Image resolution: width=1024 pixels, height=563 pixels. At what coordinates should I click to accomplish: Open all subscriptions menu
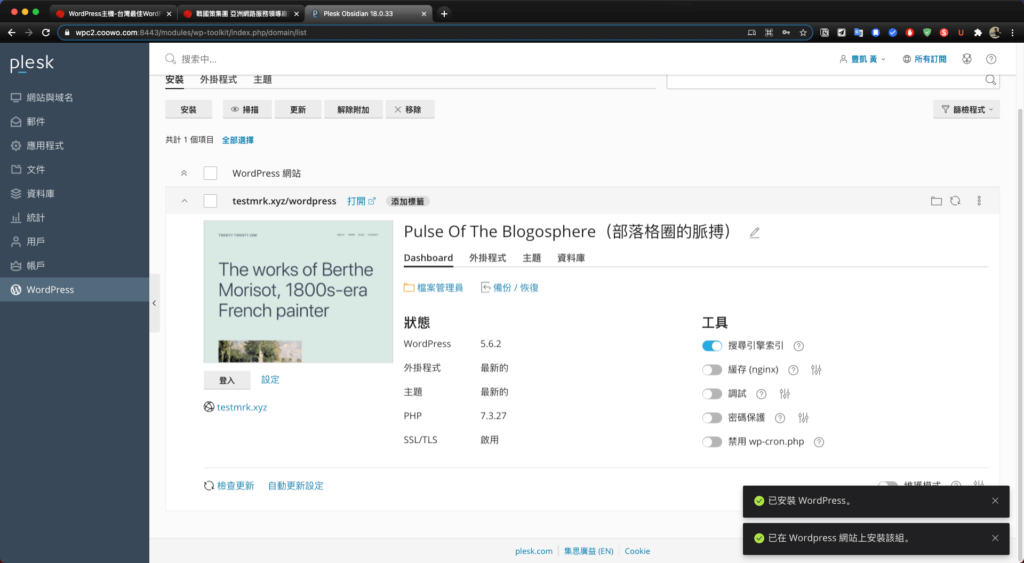coord(924,59)
